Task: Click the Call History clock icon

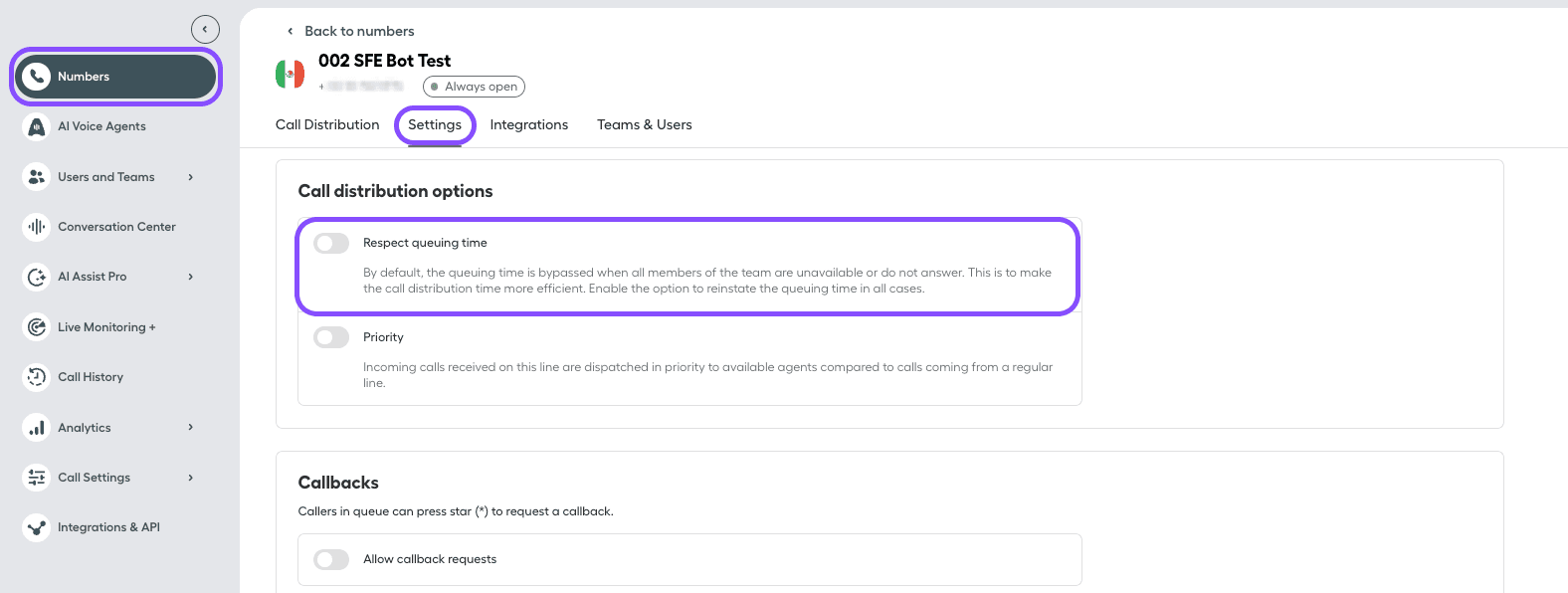Action: 37,377
